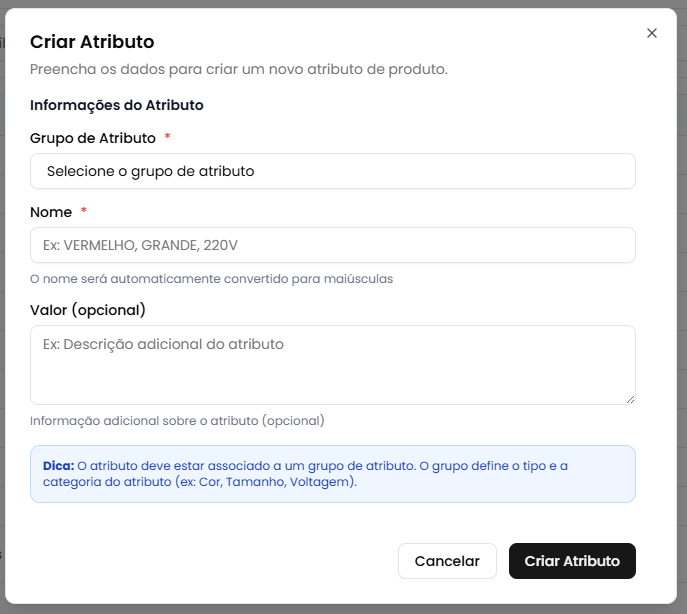Click the Grupo de Atributo field label
The height and width of the screenshot is (614, 687).
pyautogui.click(x=93, y=138)
